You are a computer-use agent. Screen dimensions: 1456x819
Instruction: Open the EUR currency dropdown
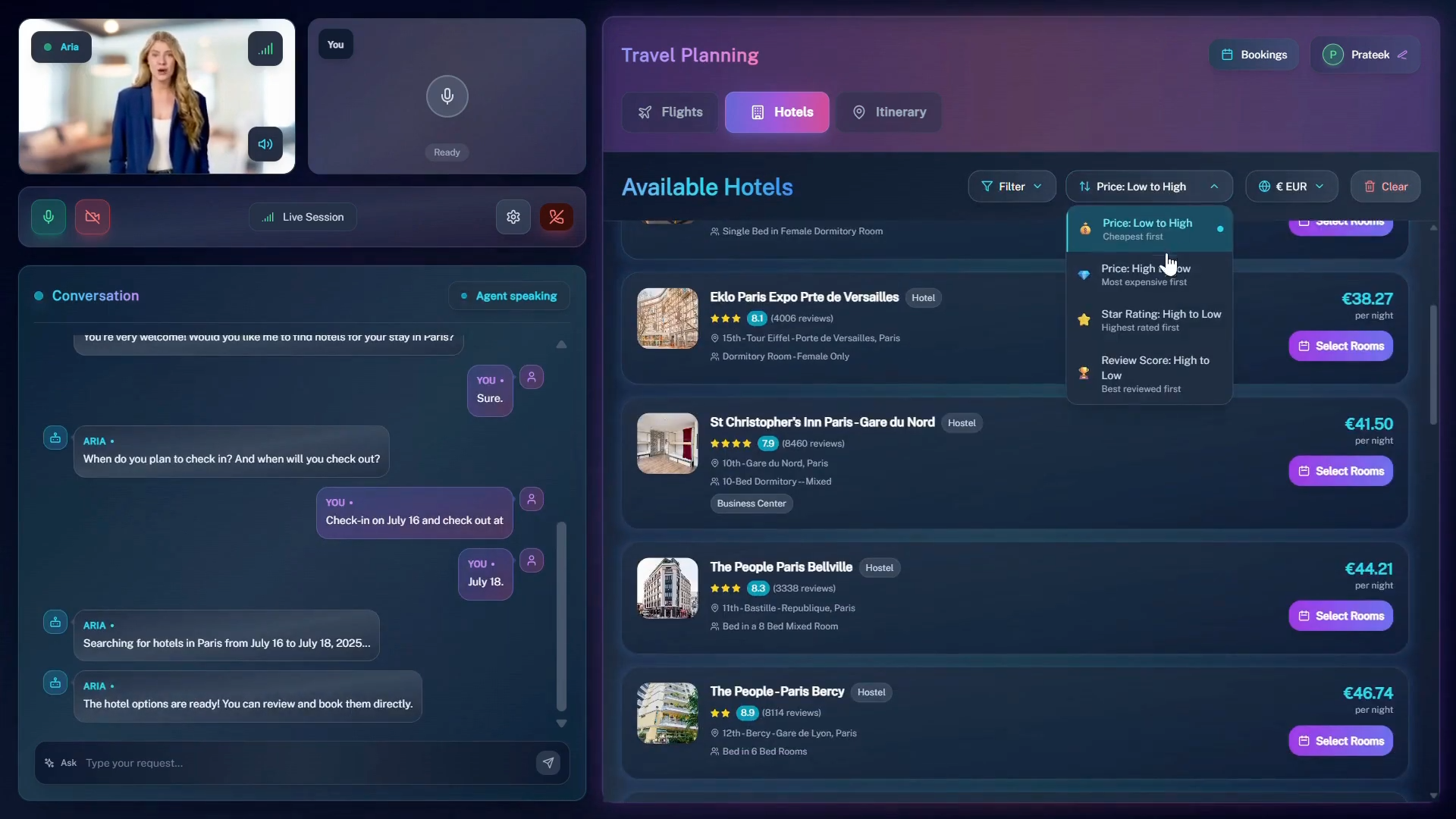(1291, 187)
